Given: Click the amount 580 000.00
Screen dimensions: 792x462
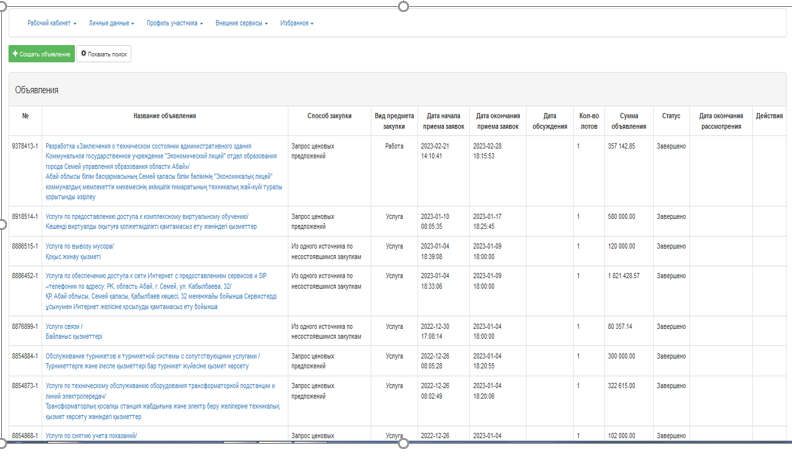Looking at the screenshot, I should tap(621, 217).
